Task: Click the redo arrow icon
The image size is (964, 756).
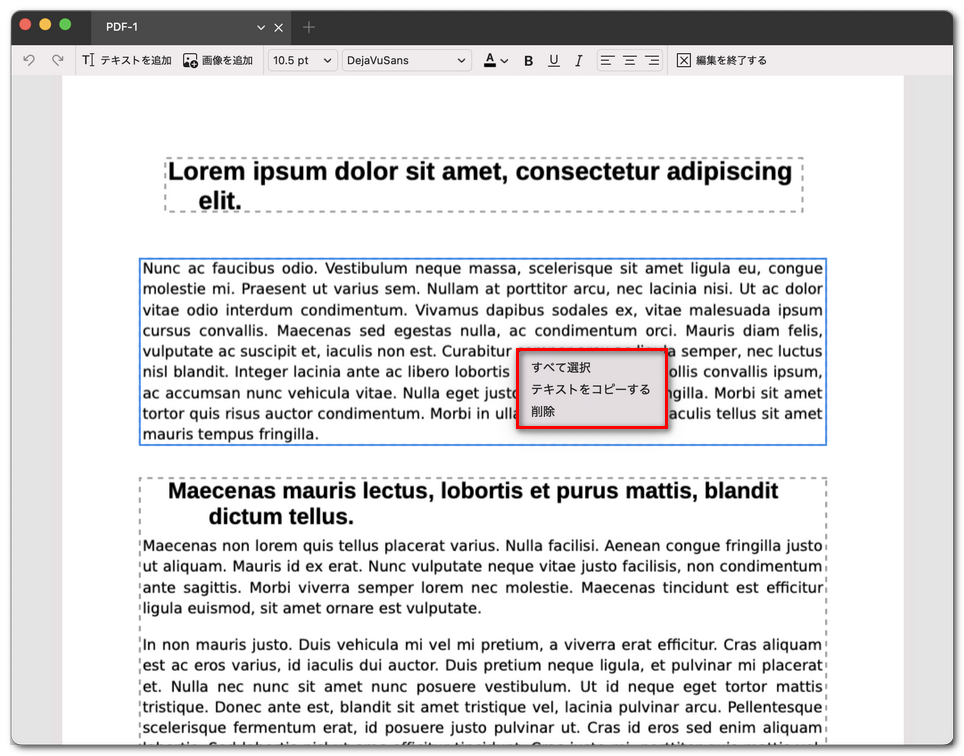Action: pos(58,60)
